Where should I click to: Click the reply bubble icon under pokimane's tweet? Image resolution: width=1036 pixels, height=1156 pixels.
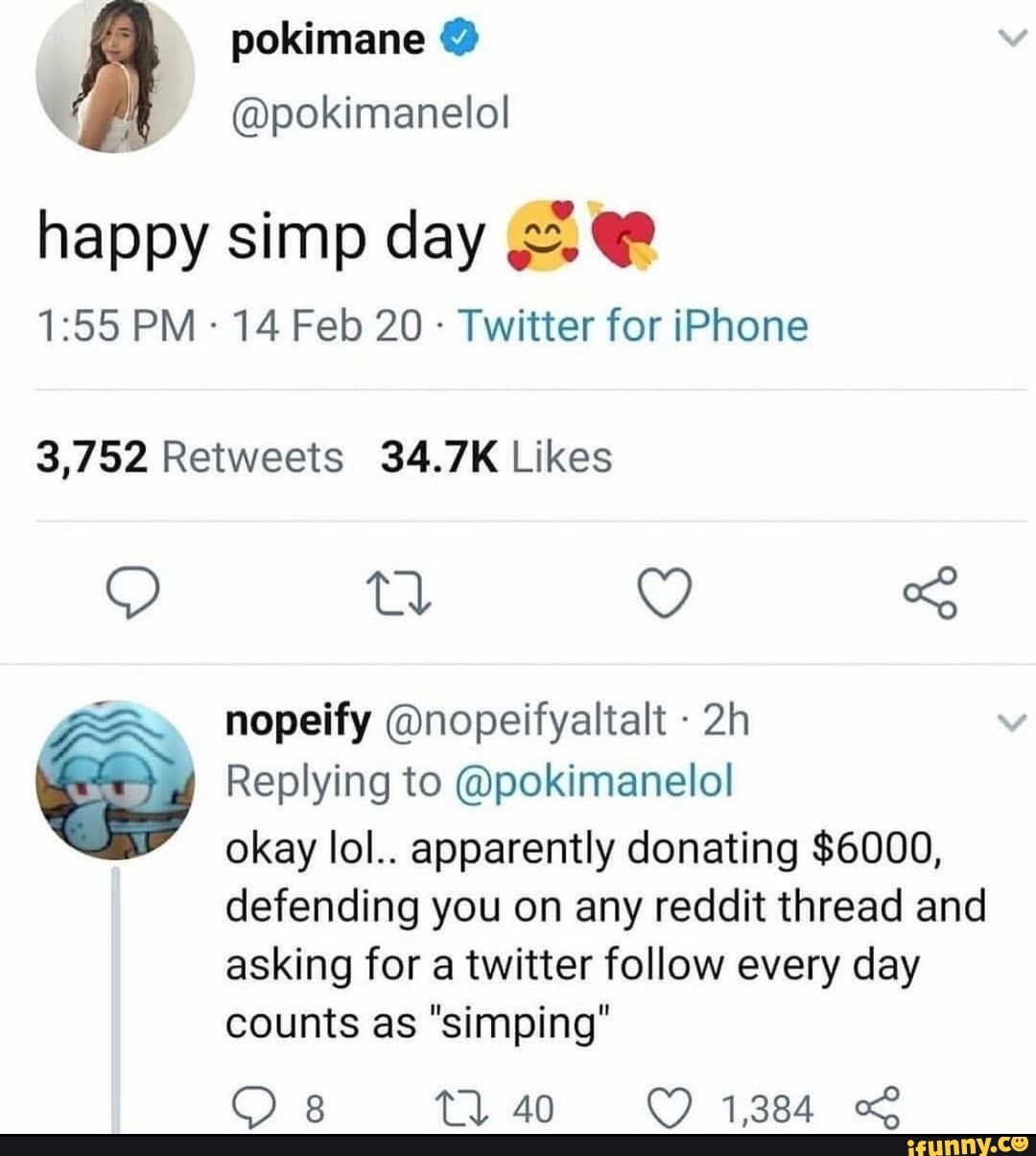(x=131, y=592)
